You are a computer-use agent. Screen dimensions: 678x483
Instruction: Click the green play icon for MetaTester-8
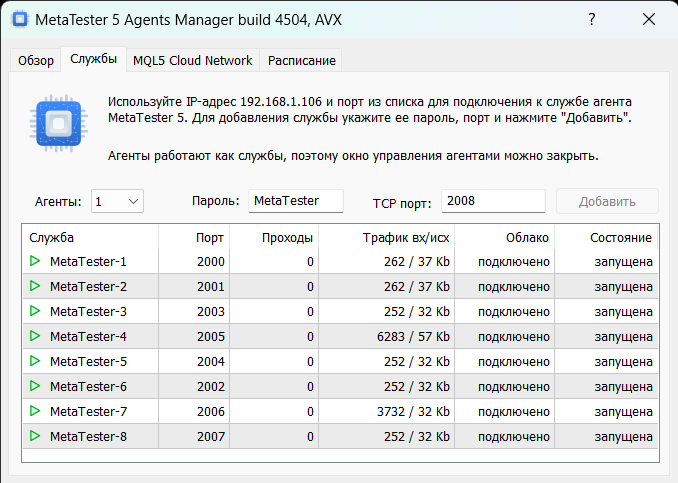pos(35,436)
